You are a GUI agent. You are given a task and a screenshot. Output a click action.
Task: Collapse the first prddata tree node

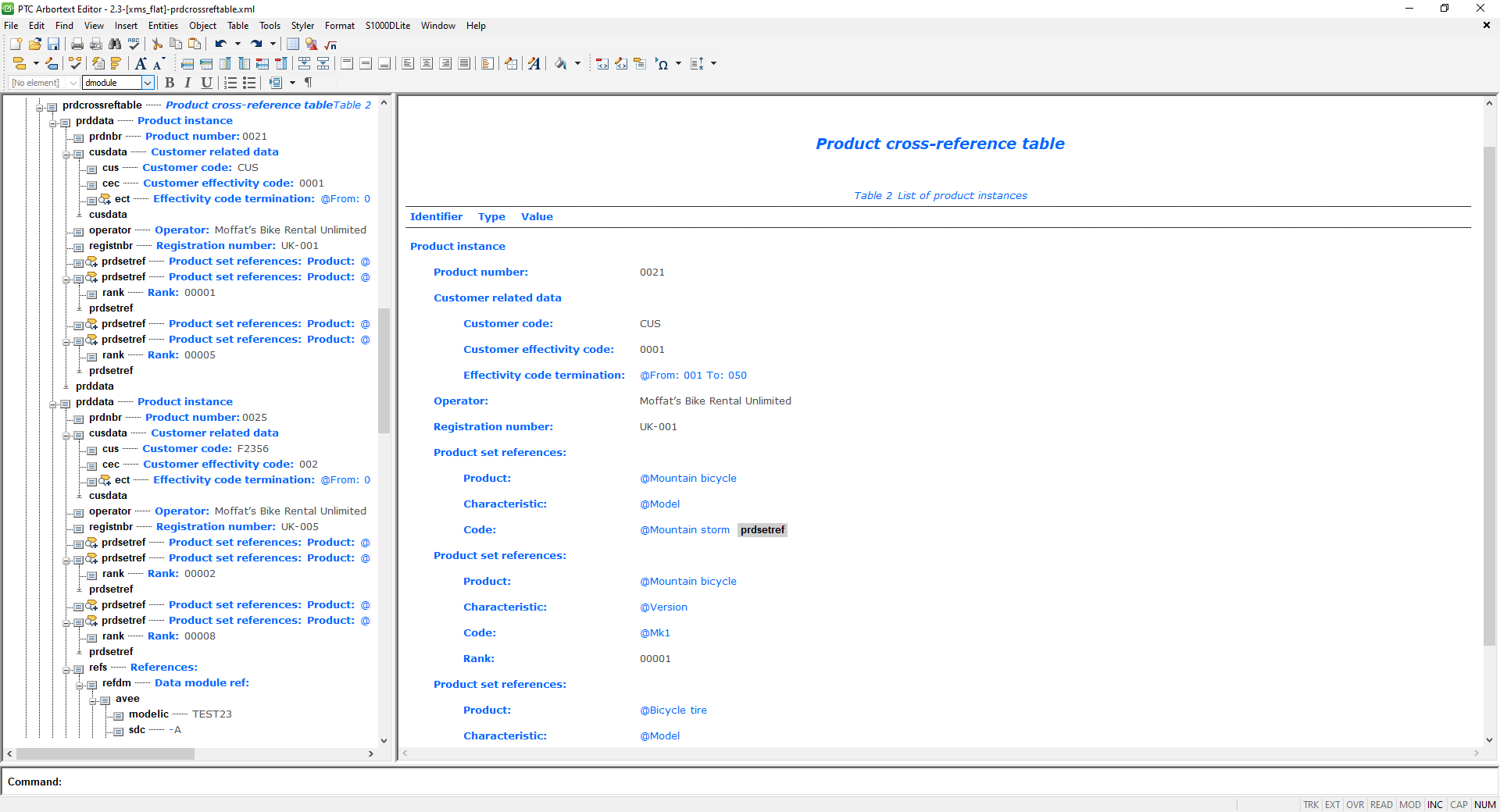pos(53,123)
